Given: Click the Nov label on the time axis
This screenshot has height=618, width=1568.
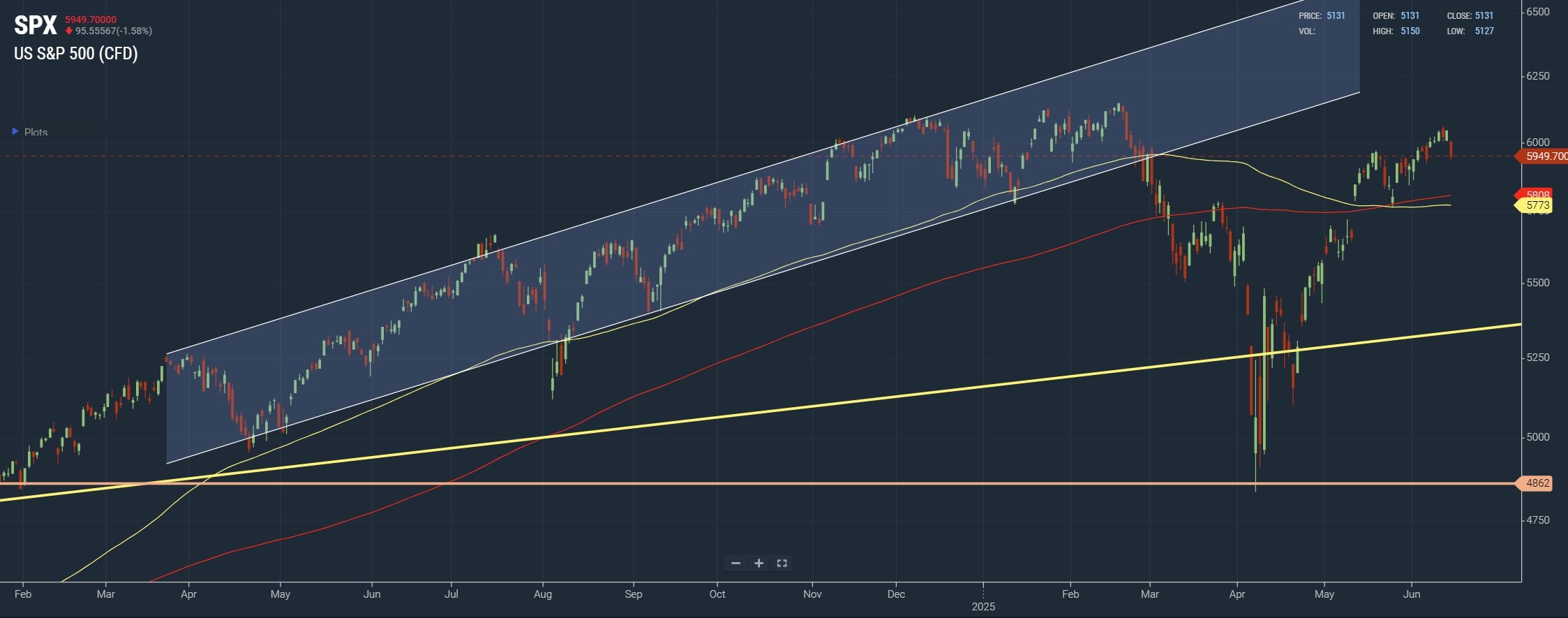Looking at the screenshot, I should point(812,594).
